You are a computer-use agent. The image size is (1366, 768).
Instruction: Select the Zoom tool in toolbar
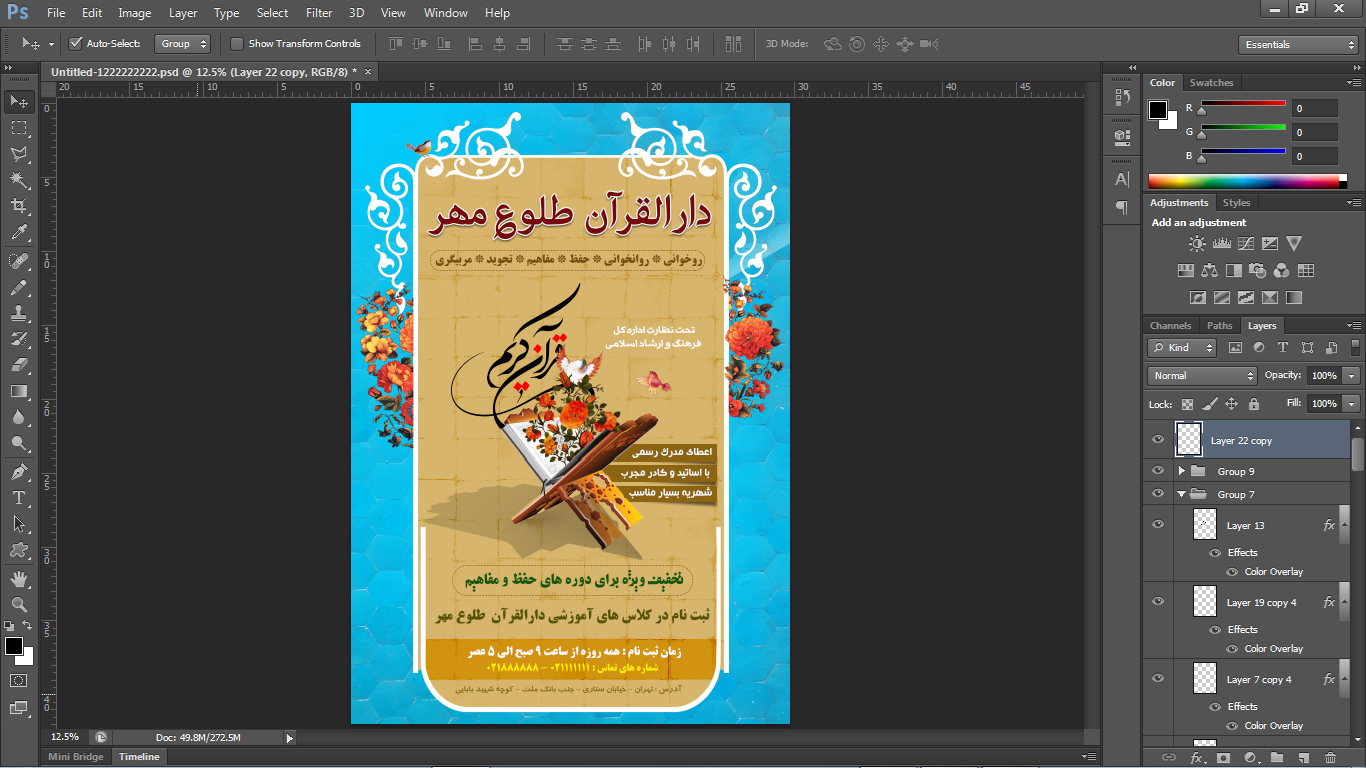point(18,605)
